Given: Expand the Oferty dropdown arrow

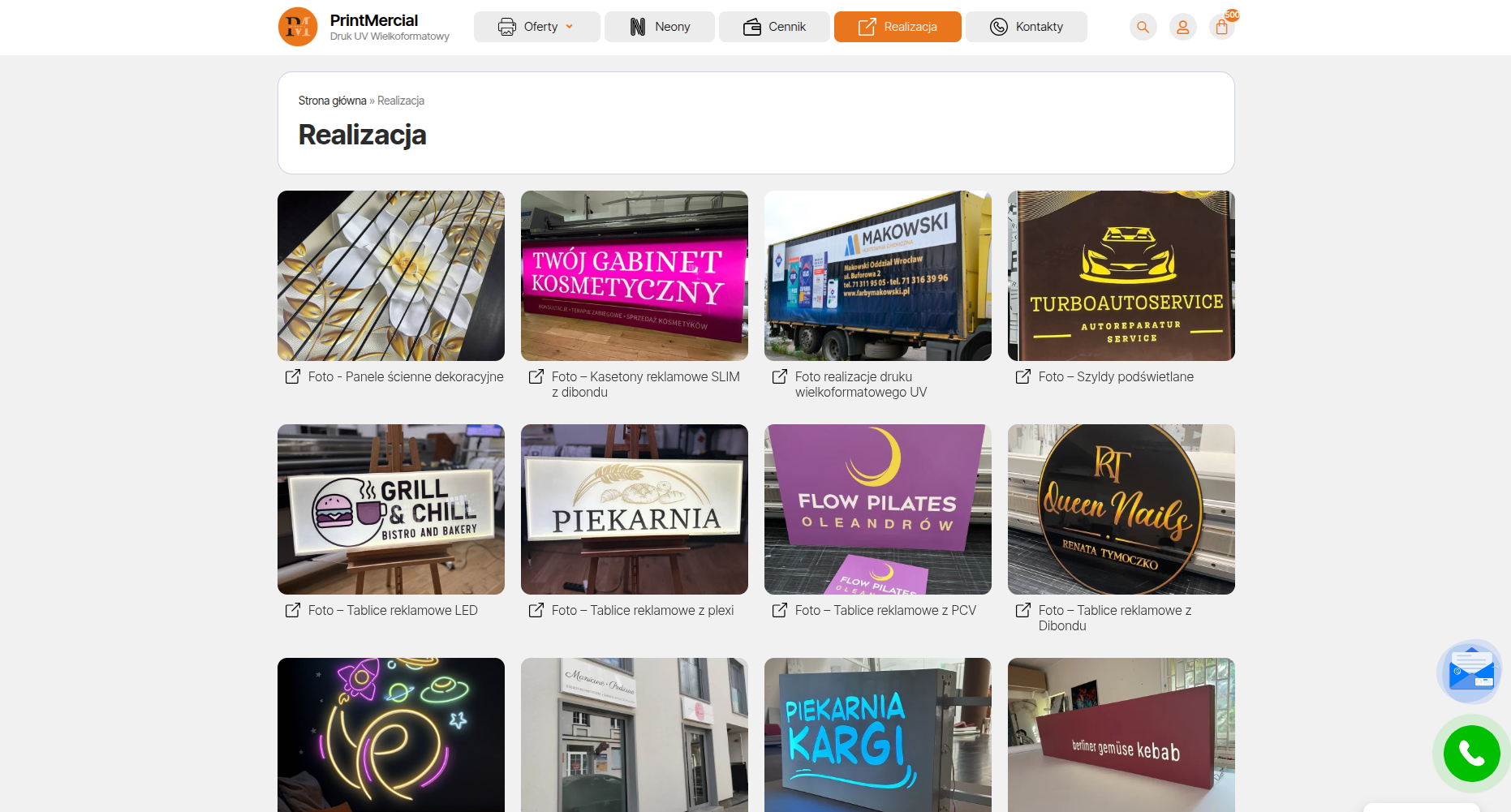Looking at the screenshot, I should coord(570,27).
